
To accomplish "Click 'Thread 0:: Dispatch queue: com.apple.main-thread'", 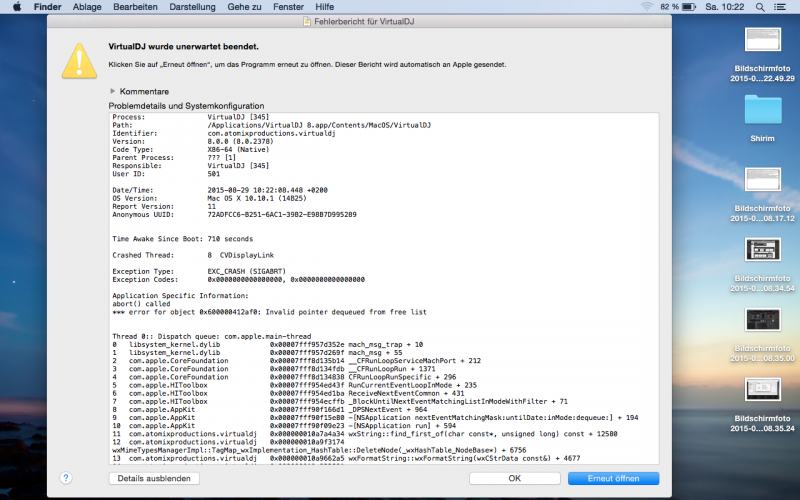I will (x=212, y=336).
